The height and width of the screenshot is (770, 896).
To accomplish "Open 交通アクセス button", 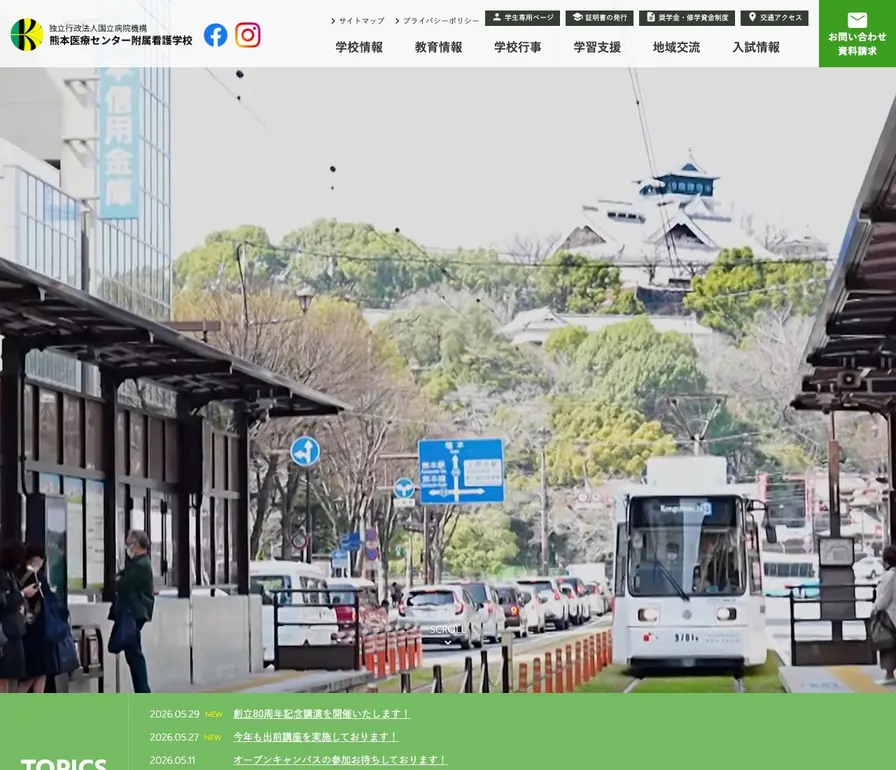I will [x=774, y=18].
